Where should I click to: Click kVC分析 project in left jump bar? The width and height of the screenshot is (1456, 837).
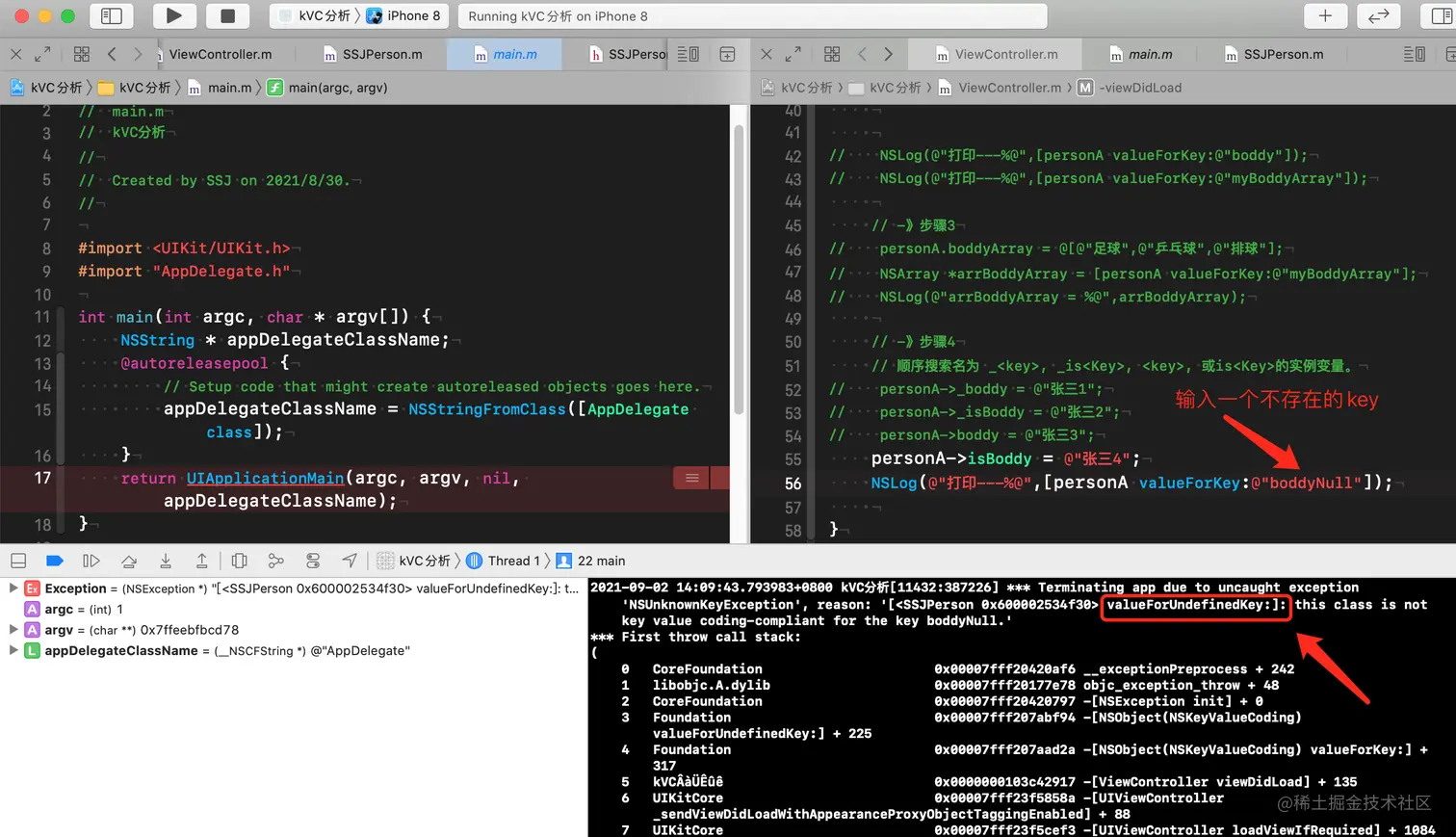click(x=46, y=88)
